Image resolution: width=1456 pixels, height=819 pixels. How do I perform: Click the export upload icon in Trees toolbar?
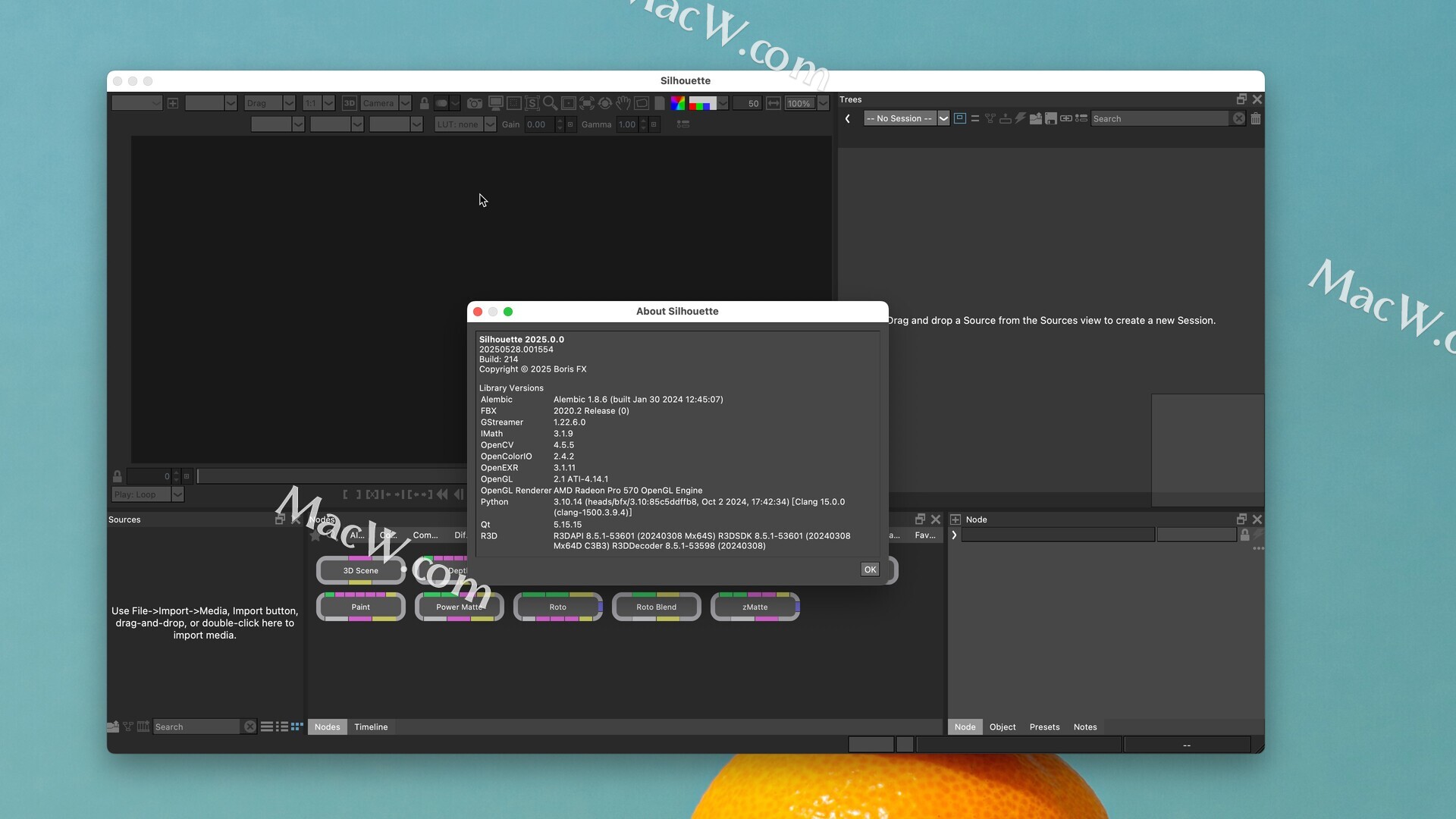coord(1006,118)
